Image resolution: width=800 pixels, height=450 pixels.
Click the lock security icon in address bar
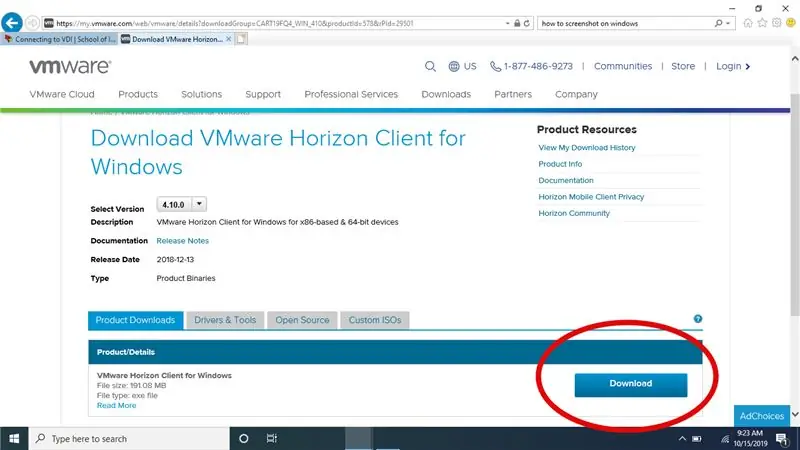[517, 23]
